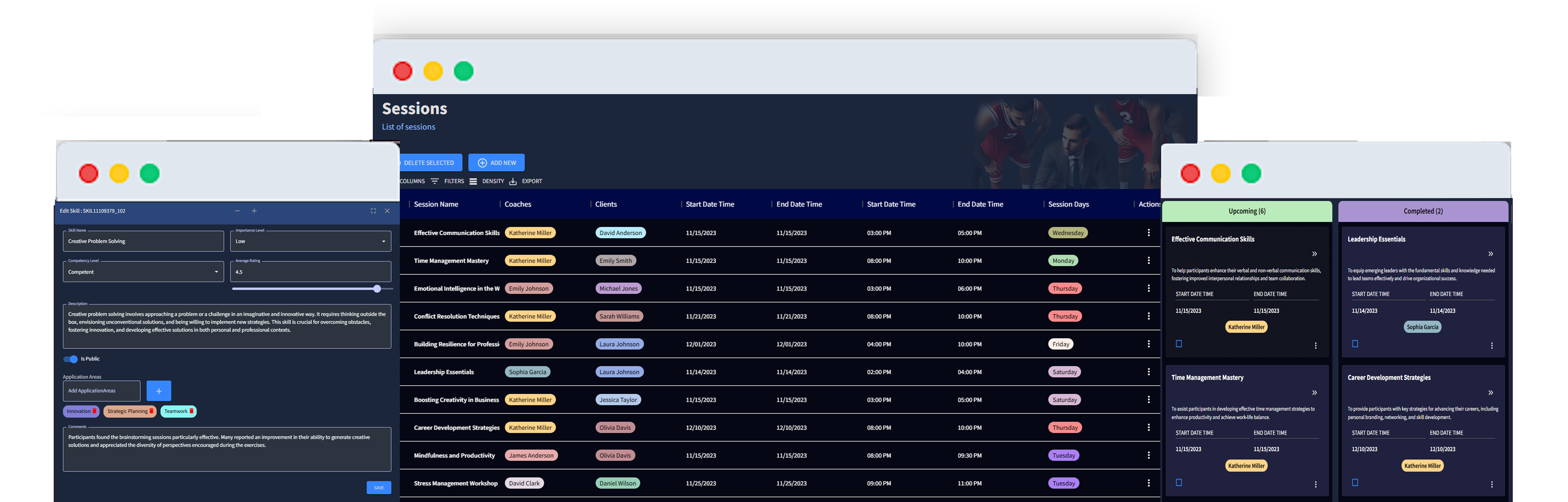1568x502 pixels.
Task: Click the fullscreen icon on Edit Skill dialog
Action: 373,211
